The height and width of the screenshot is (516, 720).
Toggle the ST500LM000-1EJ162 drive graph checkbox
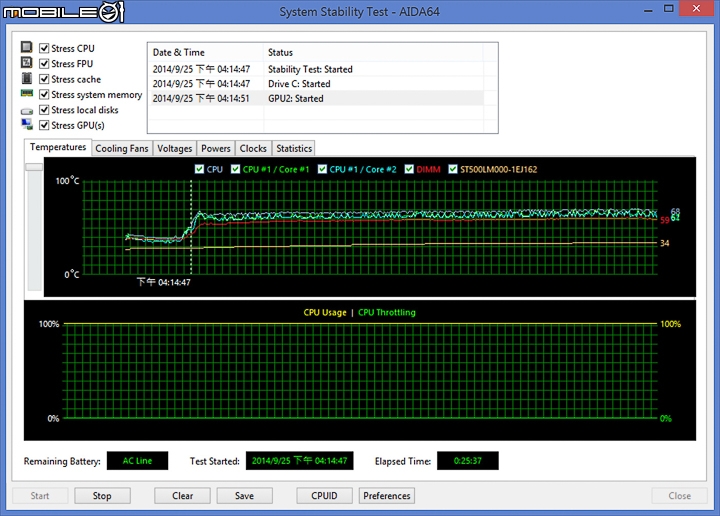tap(453, 169)
